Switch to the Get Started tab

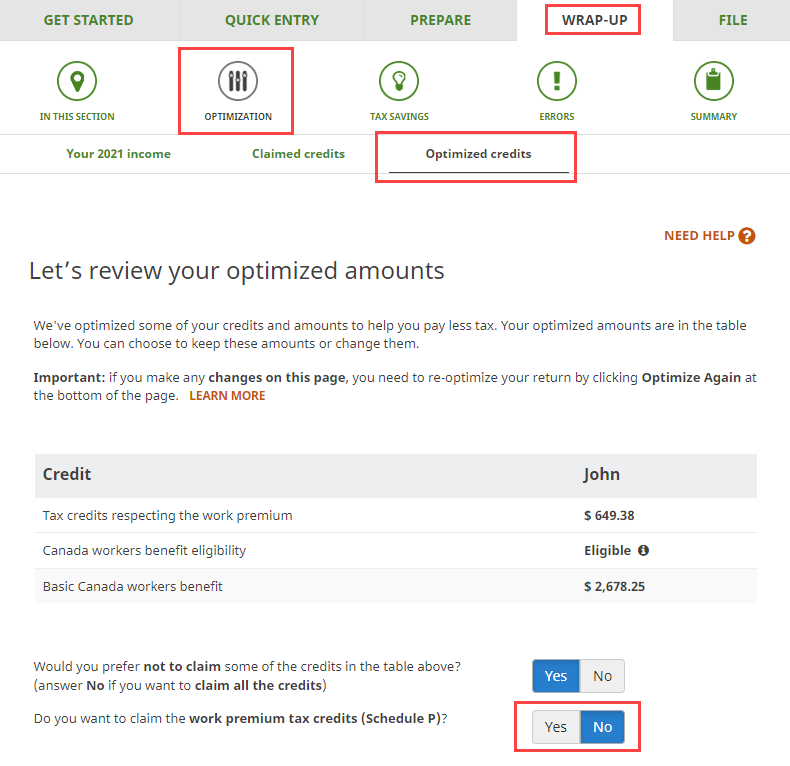(x=88, y=20)
